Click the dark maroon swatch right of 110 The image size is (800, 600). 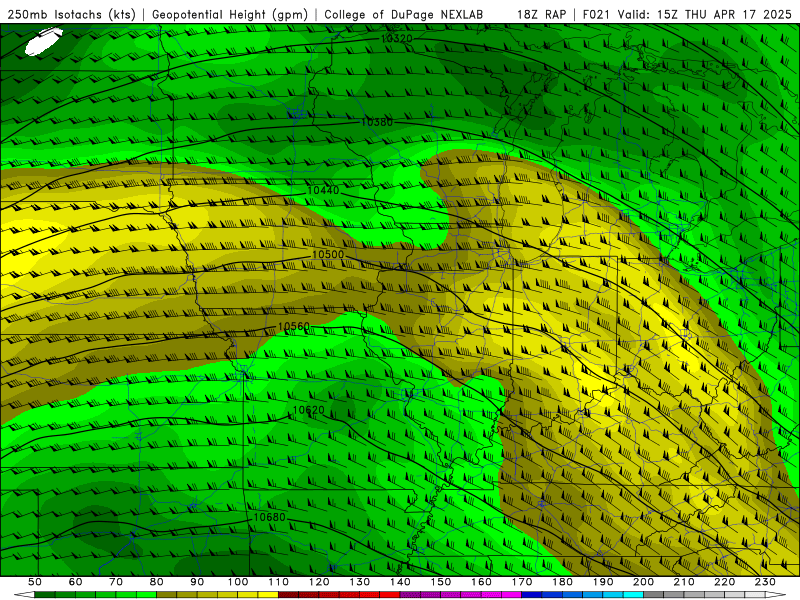[x=288, y=595]
